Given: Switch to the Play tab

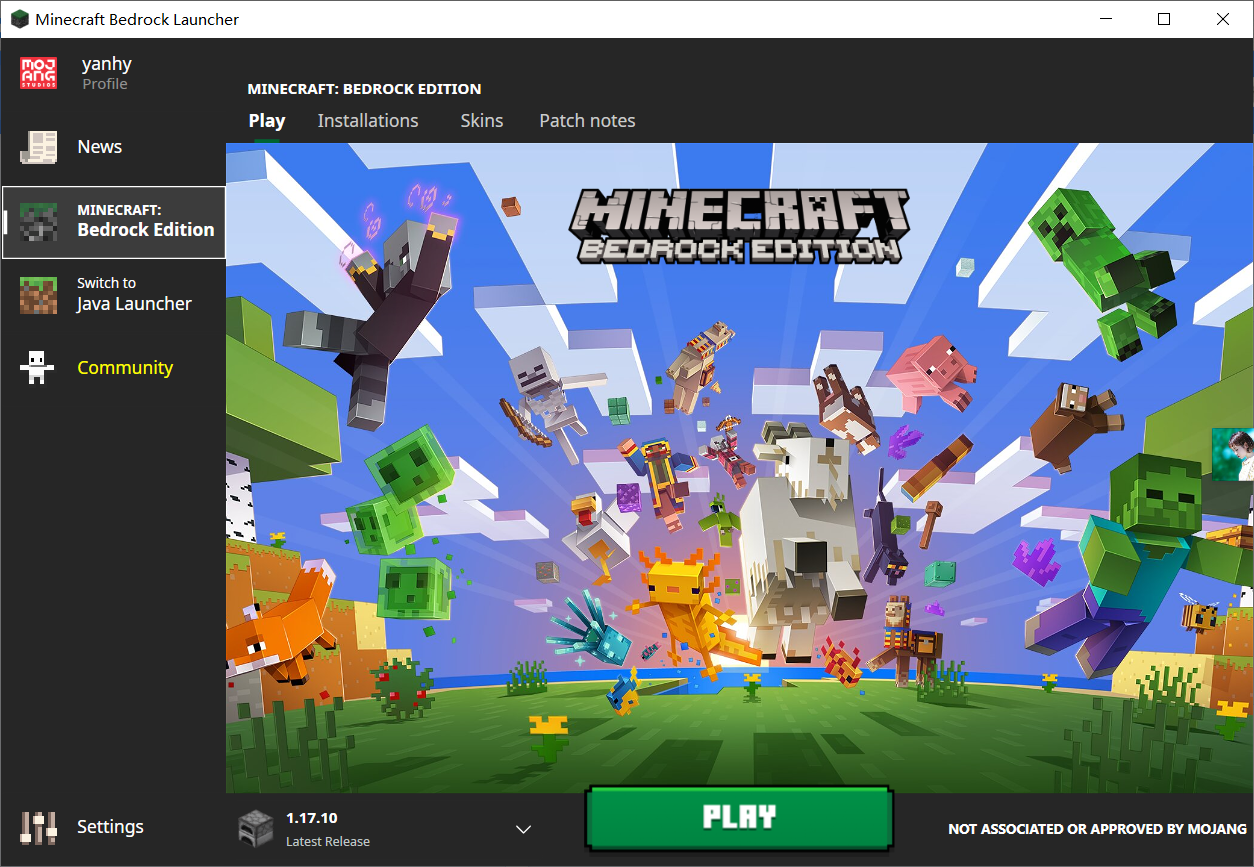Looking at the screenshot, I should (x=267, y=121).
